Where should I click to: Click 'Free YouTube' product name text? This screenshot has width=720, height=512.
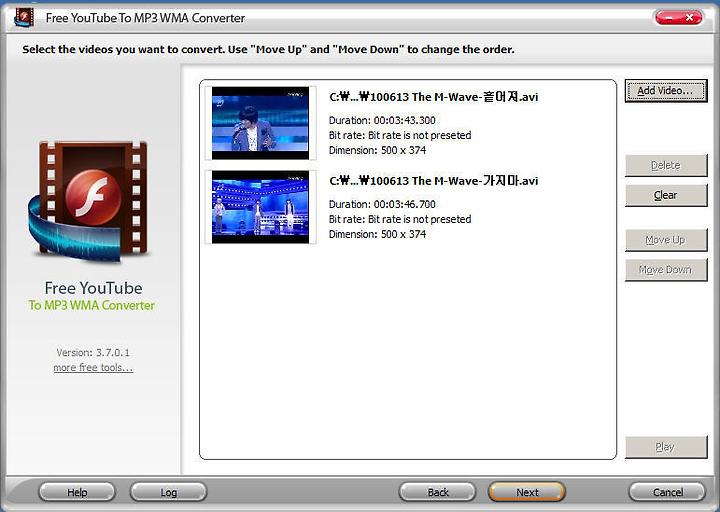[x=93, y=288]
